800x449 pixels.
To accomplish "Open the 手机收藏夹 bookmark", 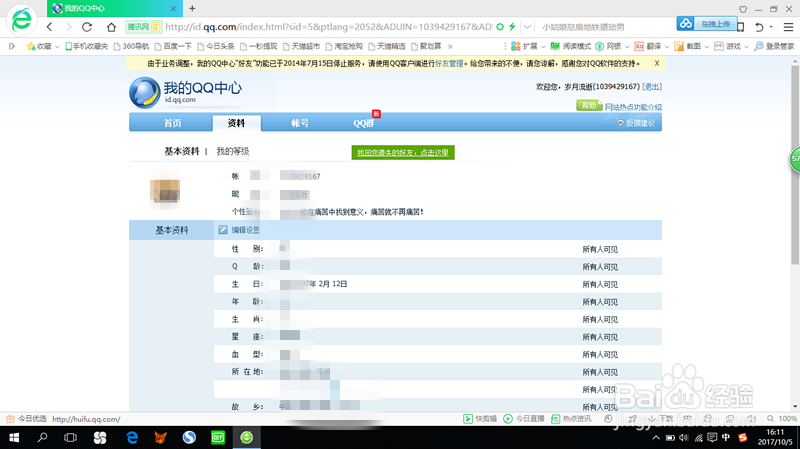I will 86,46.
